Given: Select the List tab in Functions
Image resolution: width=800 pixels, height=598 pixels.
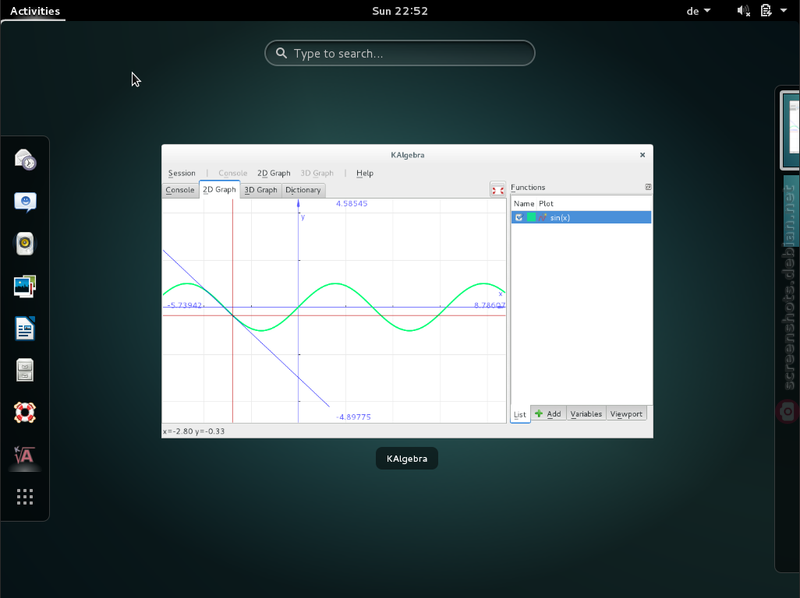Looking at the screenshot, I should point(520,414).
